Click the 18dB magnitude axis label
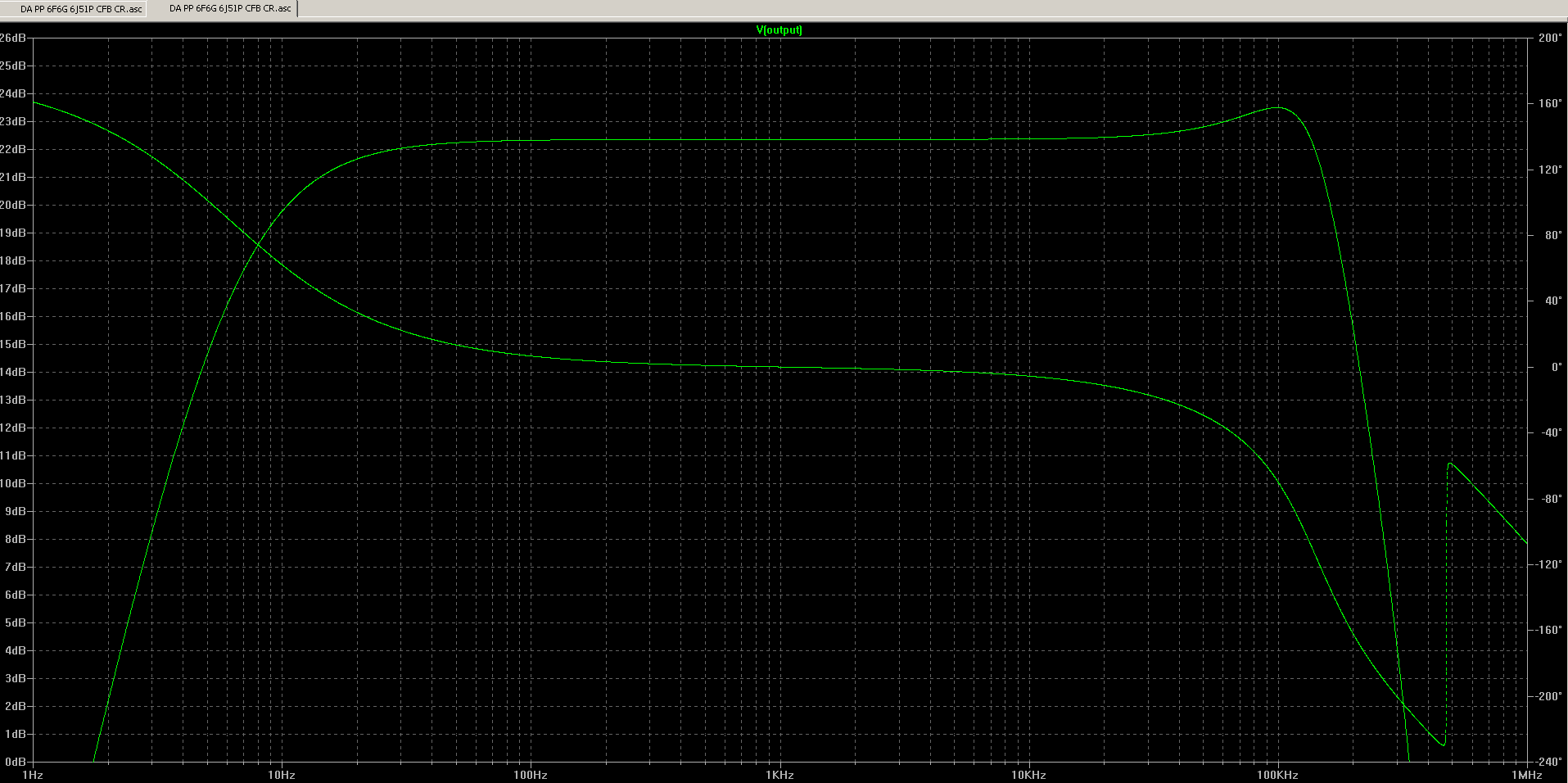Viewport: 1568px width, 783px height. point(12,260)
